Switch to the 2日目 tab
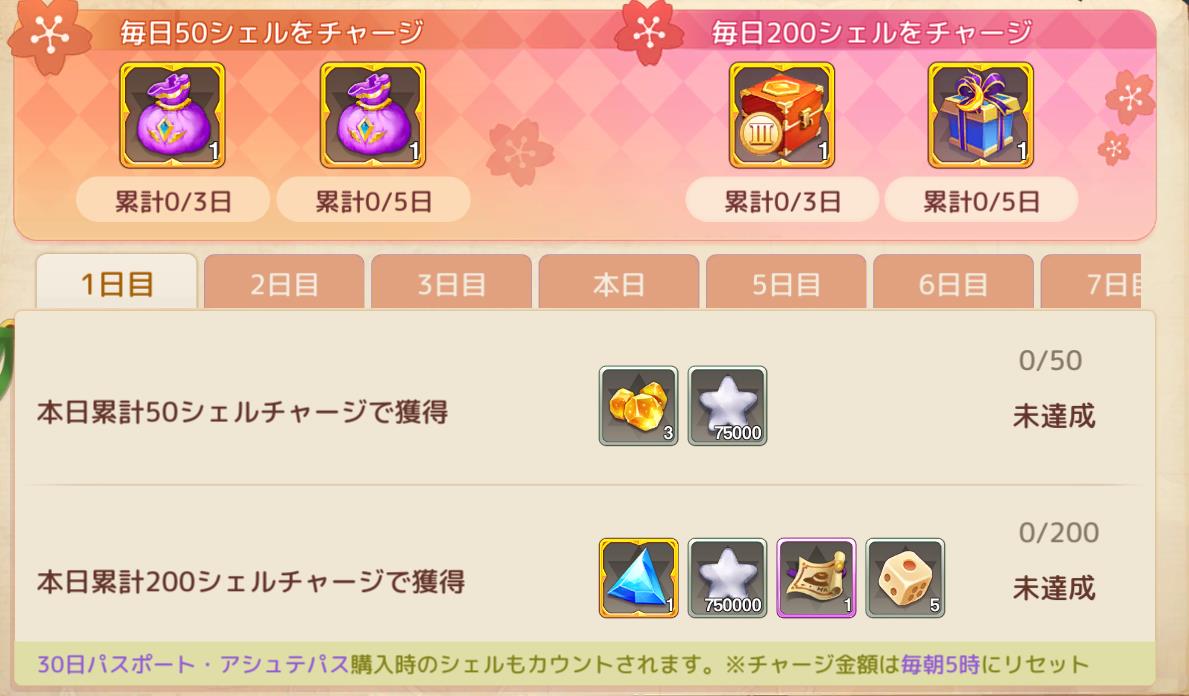 tap(284, 282)
